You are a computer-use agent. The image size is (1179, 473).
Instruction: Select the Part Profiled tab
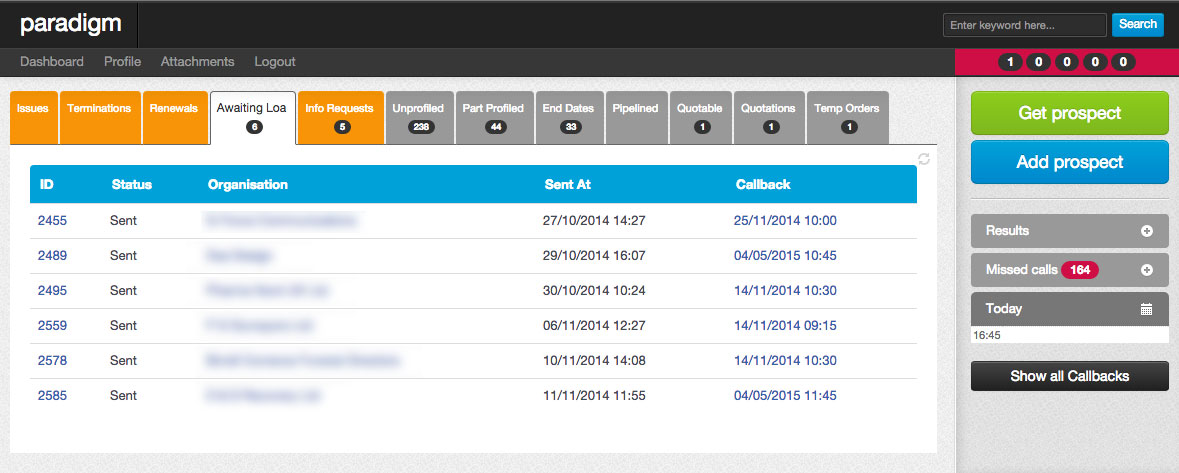pos(493,116)
